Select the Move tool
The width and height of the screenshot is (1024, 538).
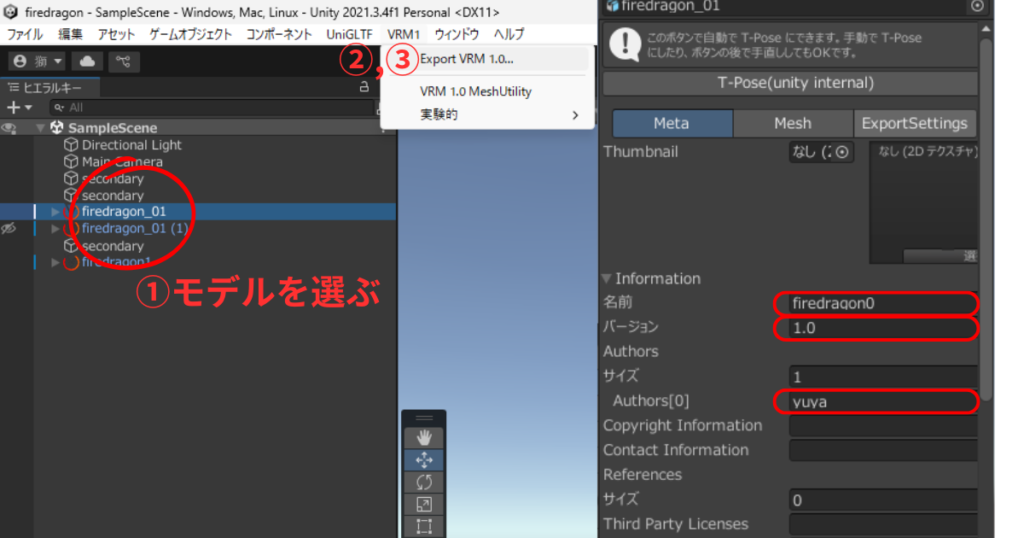pos(424,460)
